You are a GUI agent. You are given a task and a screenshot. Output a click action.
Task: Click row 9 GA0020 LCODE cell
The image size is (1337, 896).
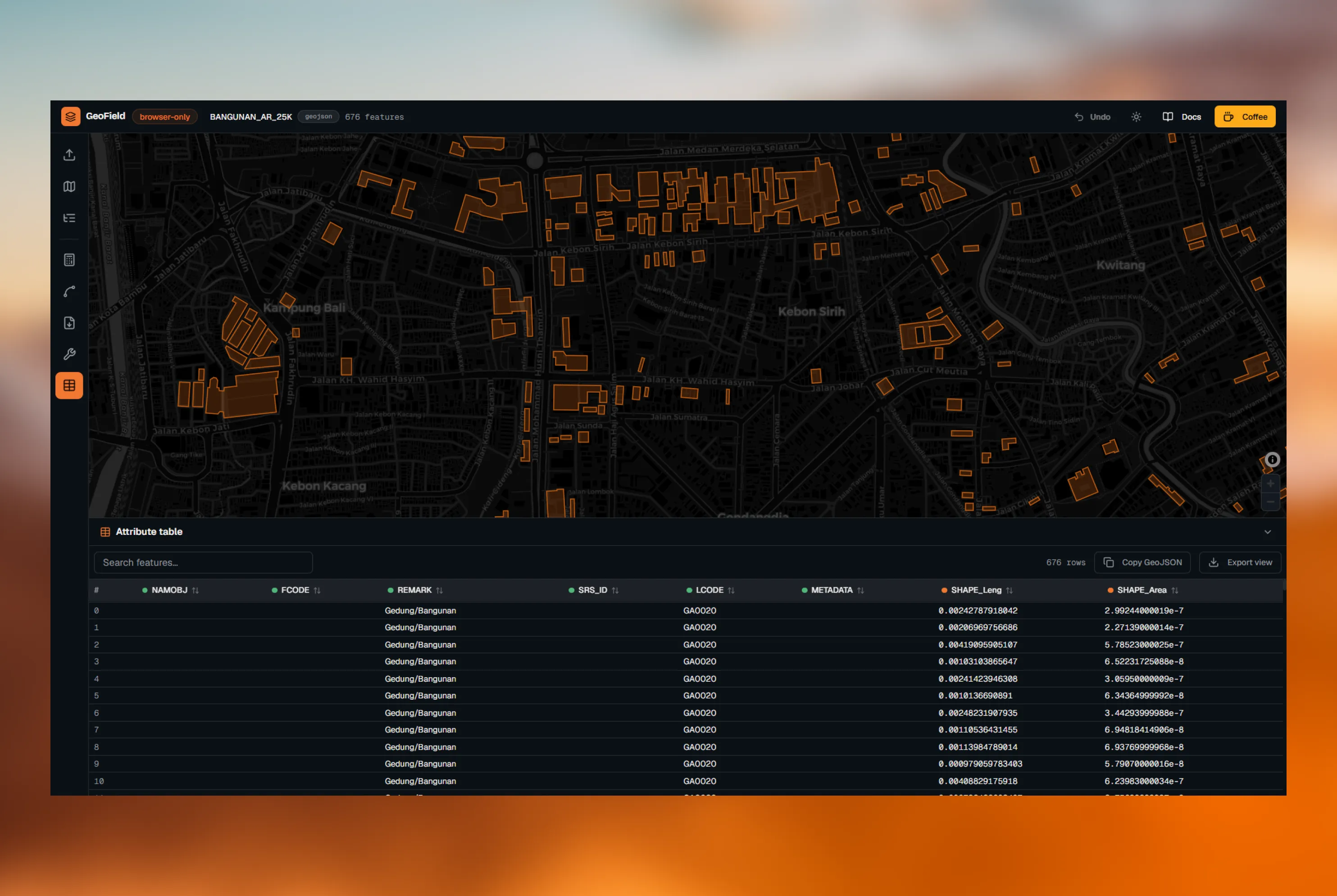(x=700, y=764)
